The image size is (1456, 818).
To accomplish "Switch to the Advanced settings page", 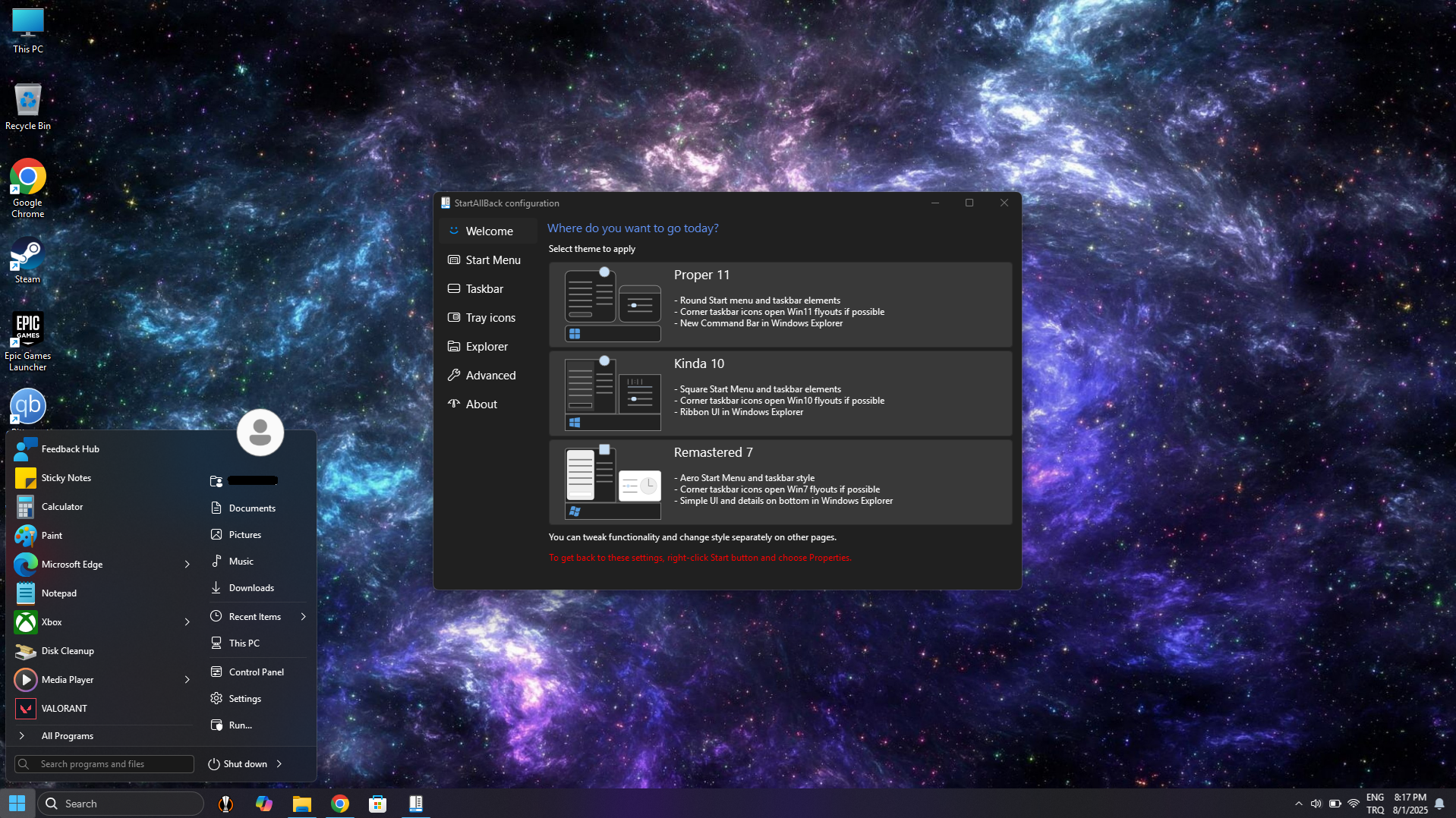I will pyautogui.click(x=488, y=376).
